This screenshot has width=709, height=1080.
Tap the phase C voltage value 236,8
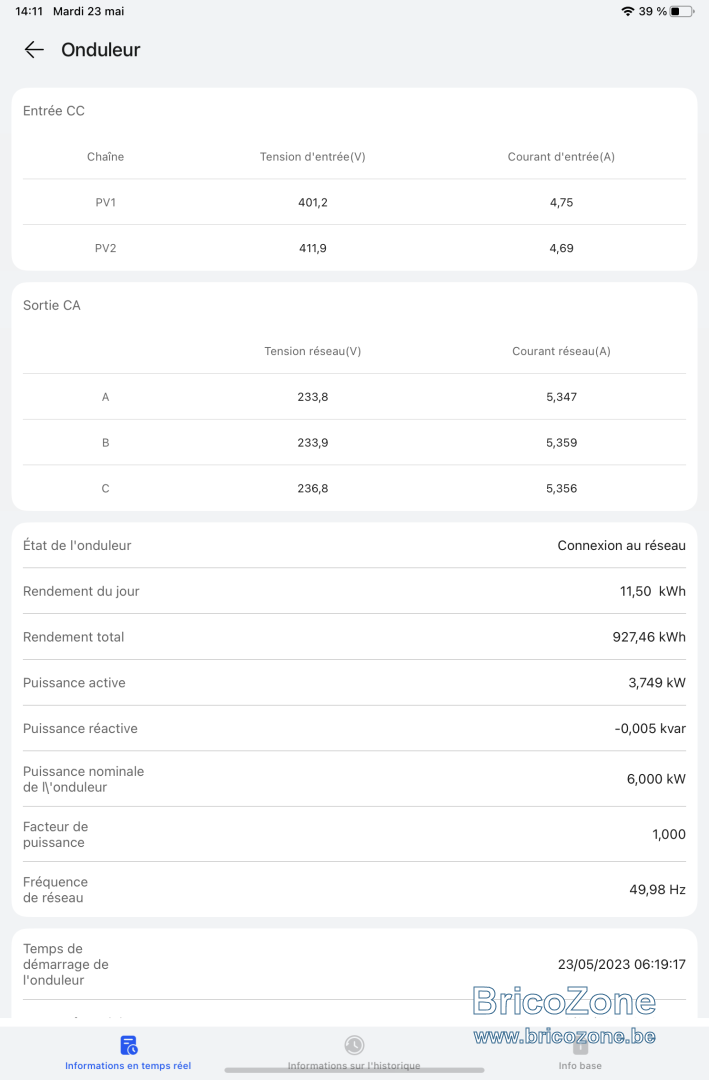pos(313,488)
